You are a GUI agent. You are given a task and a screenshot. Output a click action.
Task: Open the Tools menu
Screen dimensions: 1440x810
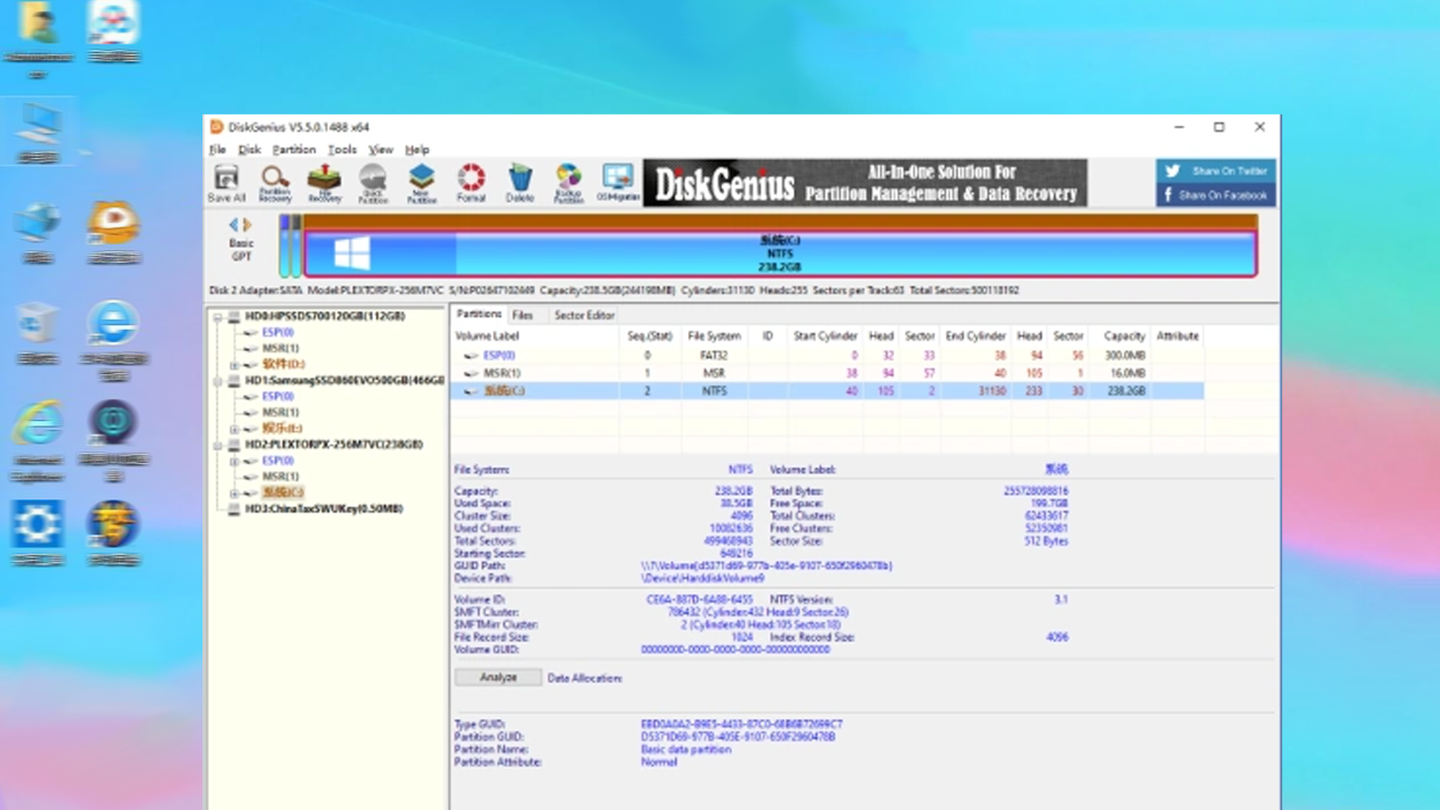pyautogui.click(x=342, y=150)
